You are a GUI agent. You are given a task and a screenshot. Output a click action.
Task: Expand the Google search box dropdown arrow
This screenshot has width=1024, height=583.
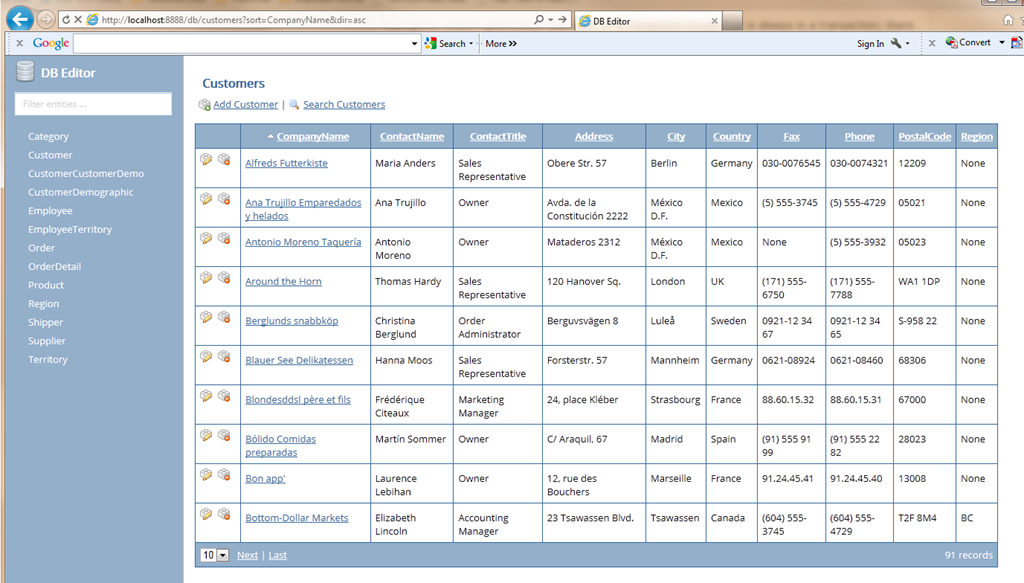click(415, 44)
